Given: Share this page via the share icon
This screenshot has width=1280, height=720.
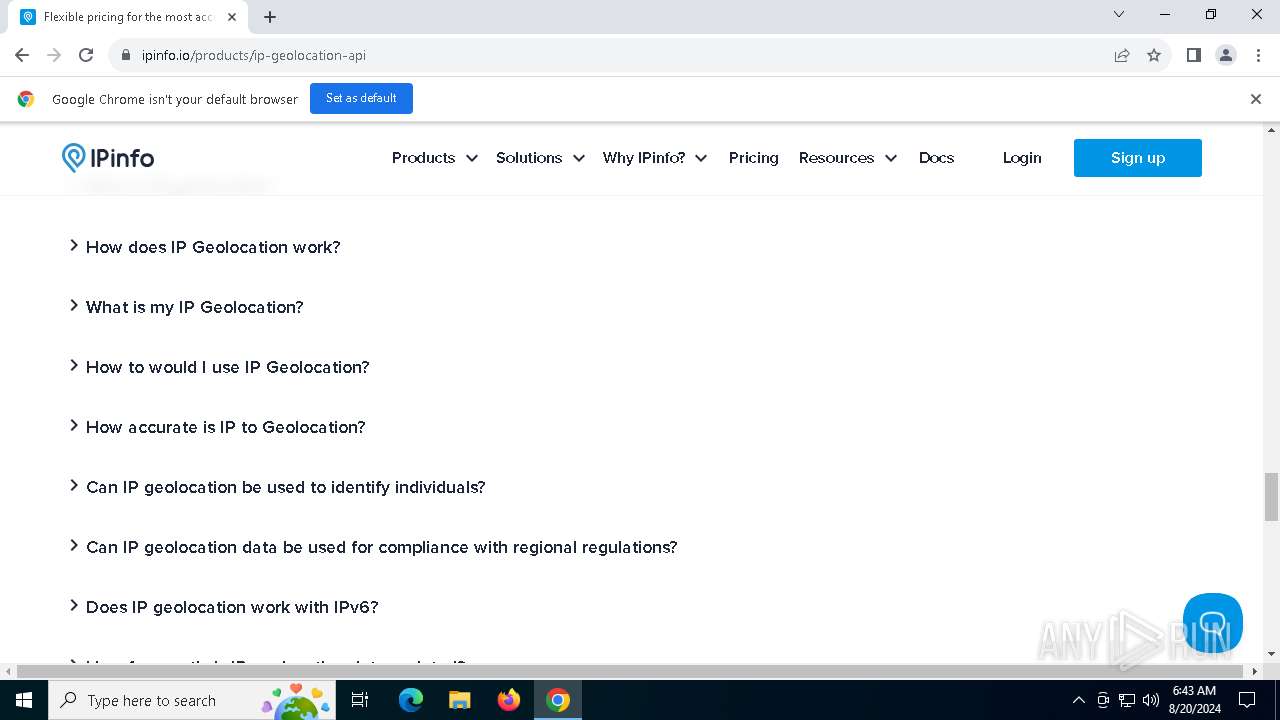Looking at the screenshot, I should tap(1122, 55).
